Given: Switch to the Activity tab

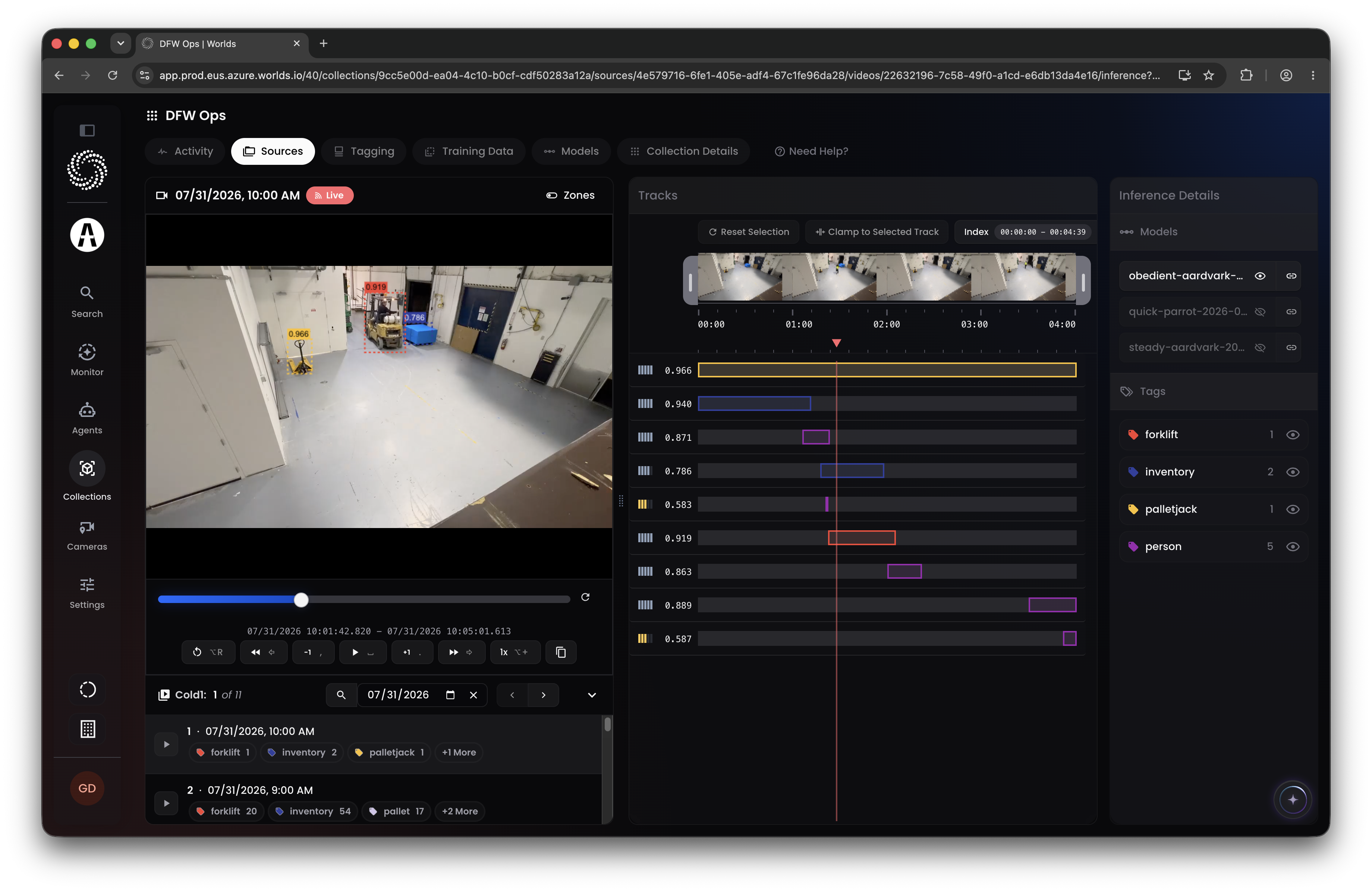Looking at the screenshot, I should [x=185, y=151].
